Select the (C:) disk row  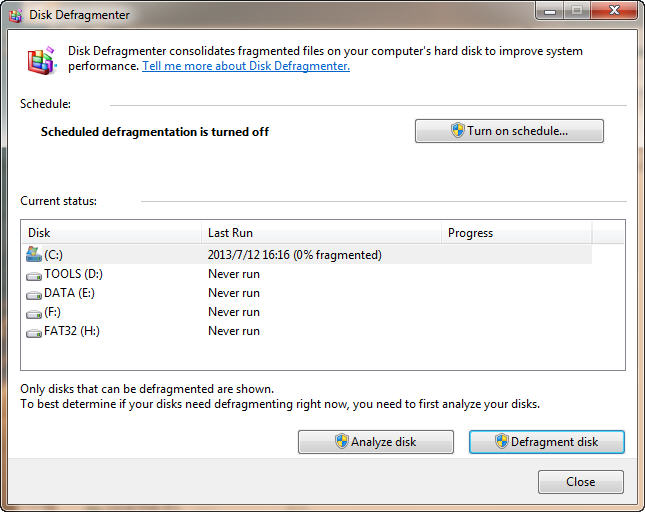(308, 255)
